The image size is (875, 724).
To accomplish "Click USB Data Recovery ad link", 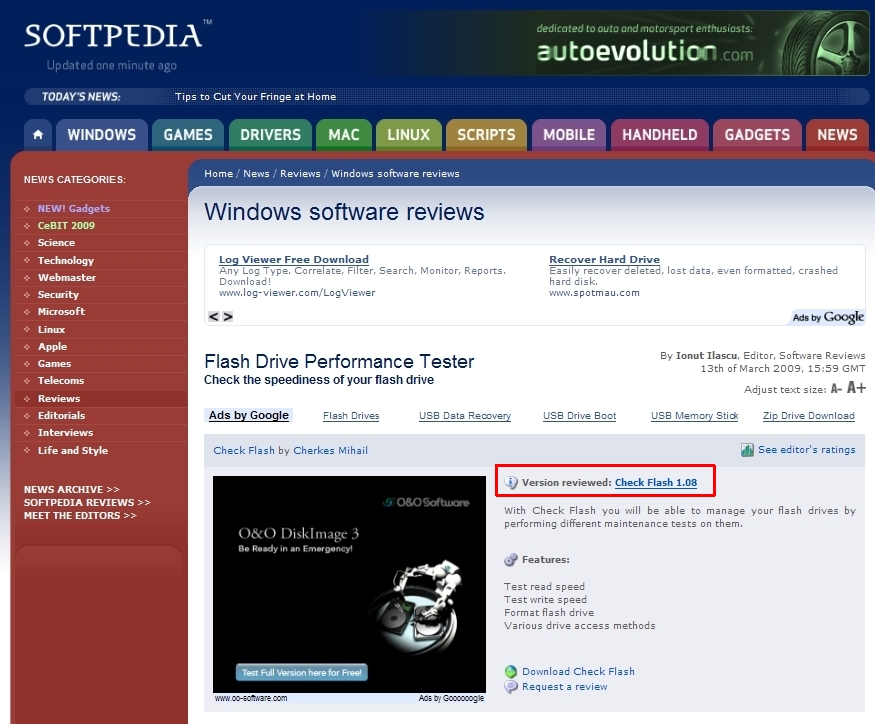I will click(x=465, y=416).
